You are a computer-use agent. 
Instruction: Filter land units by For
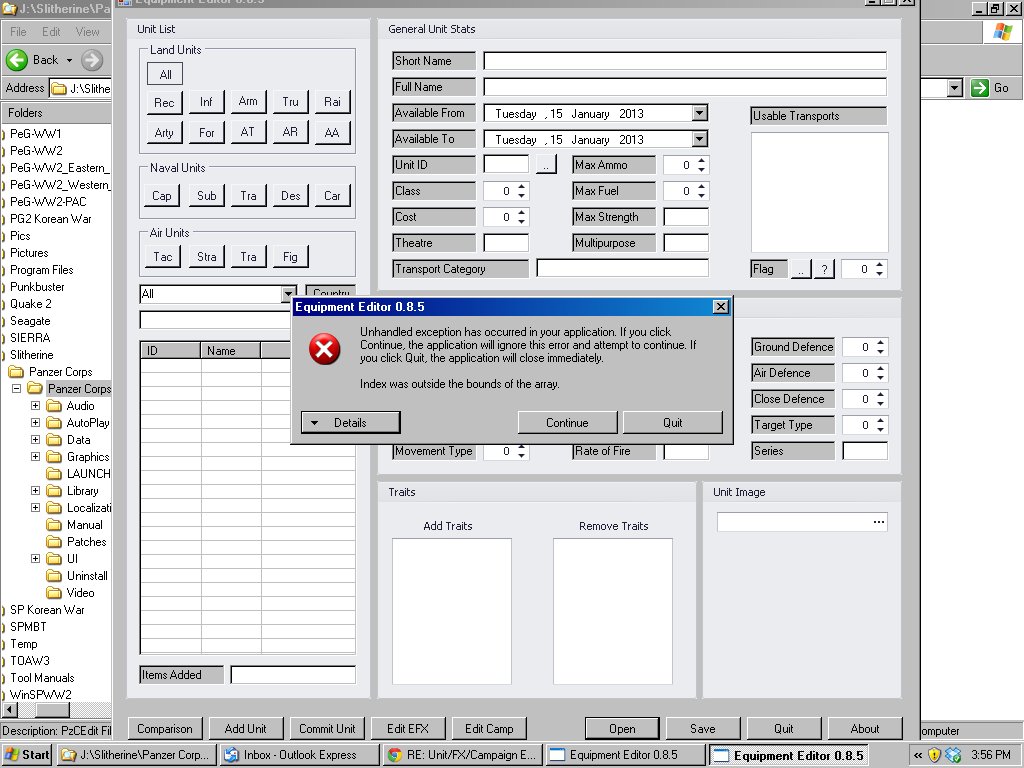[206, 133]
